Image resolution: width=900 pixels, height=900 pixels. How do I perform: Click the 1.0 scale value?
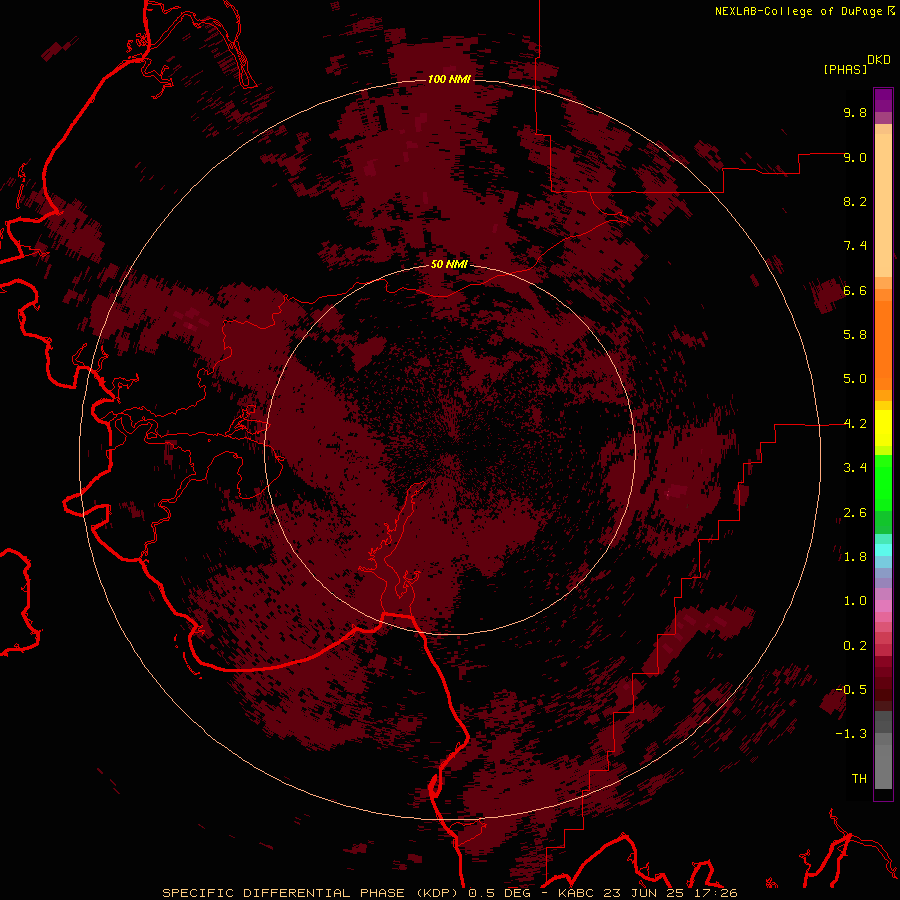pos(855,600)
